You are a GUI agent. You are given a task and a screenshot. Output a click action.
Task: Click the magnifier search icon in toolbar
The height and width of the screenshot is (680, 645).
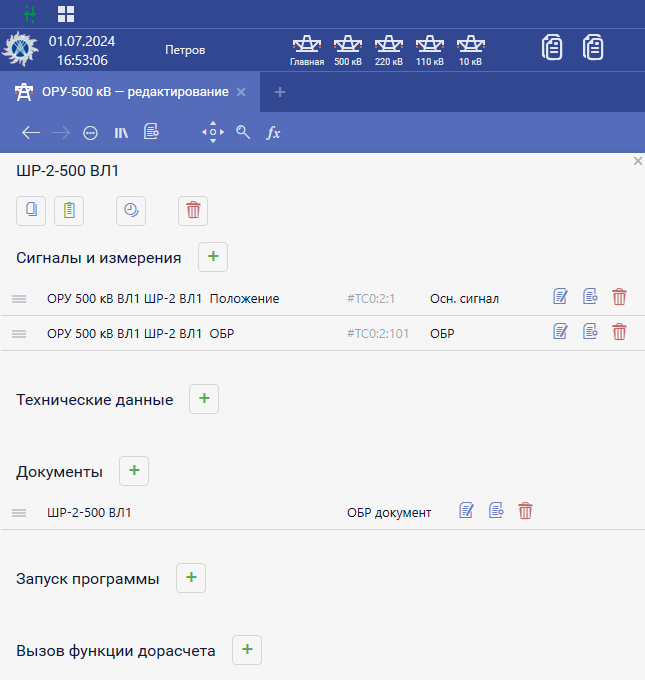[x=243, y=132]
